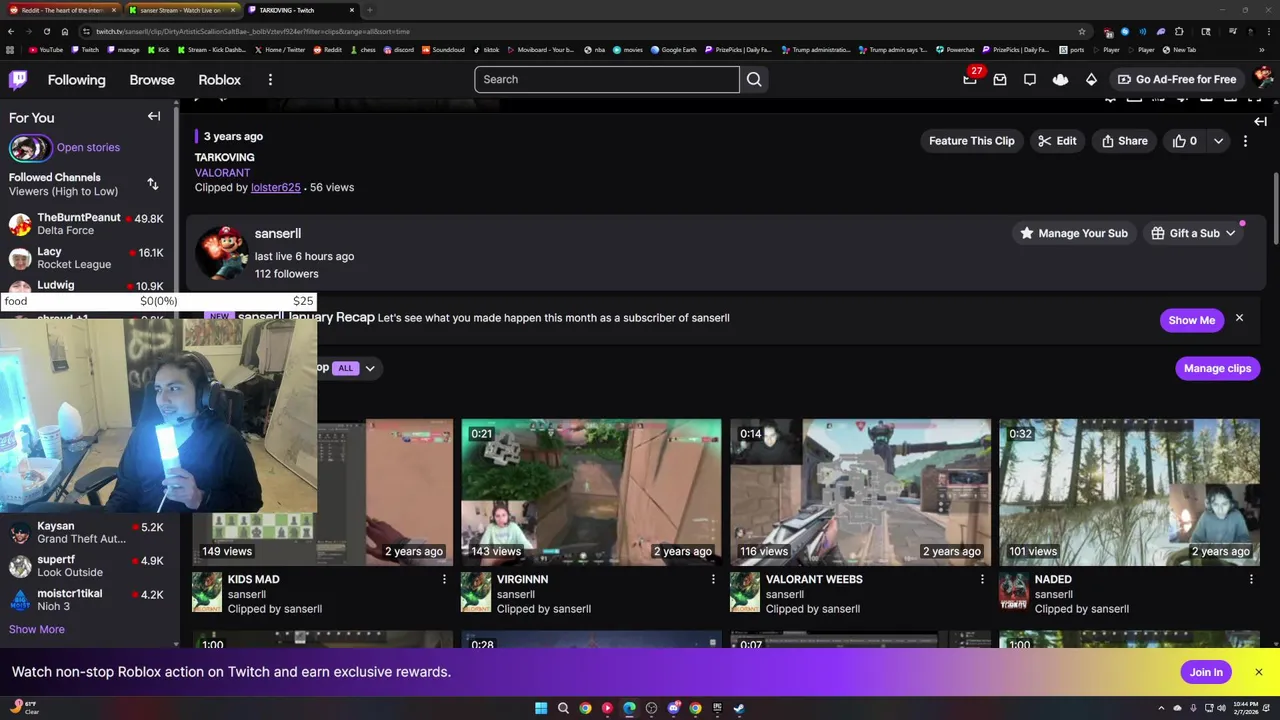Click into the Twitch search field
The width and height of the screenshot is (1280, 720).
607,79
